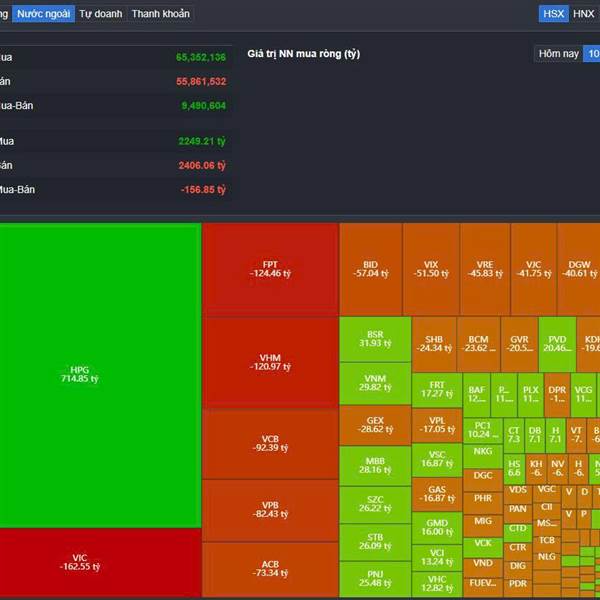This screenshot has height=600, width=600.
Task: Click the PNJ 25.48 tỷ tile
Action: (375, 579)
